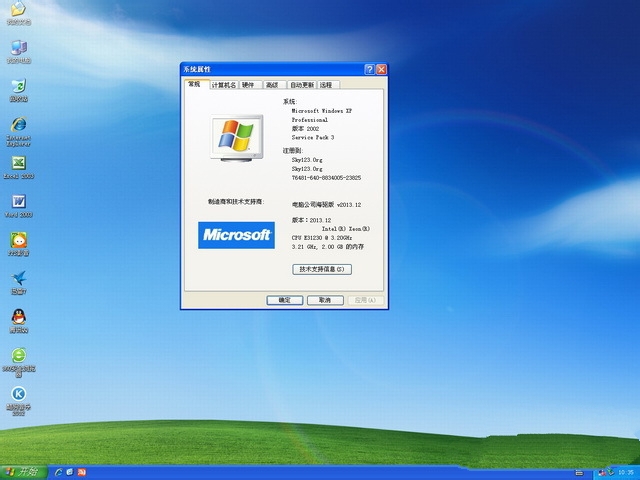Image resolution: width=640 pixels, height=480 pixels.
Task: Open the My Documents desktop icon
Action: coord(18,11)
